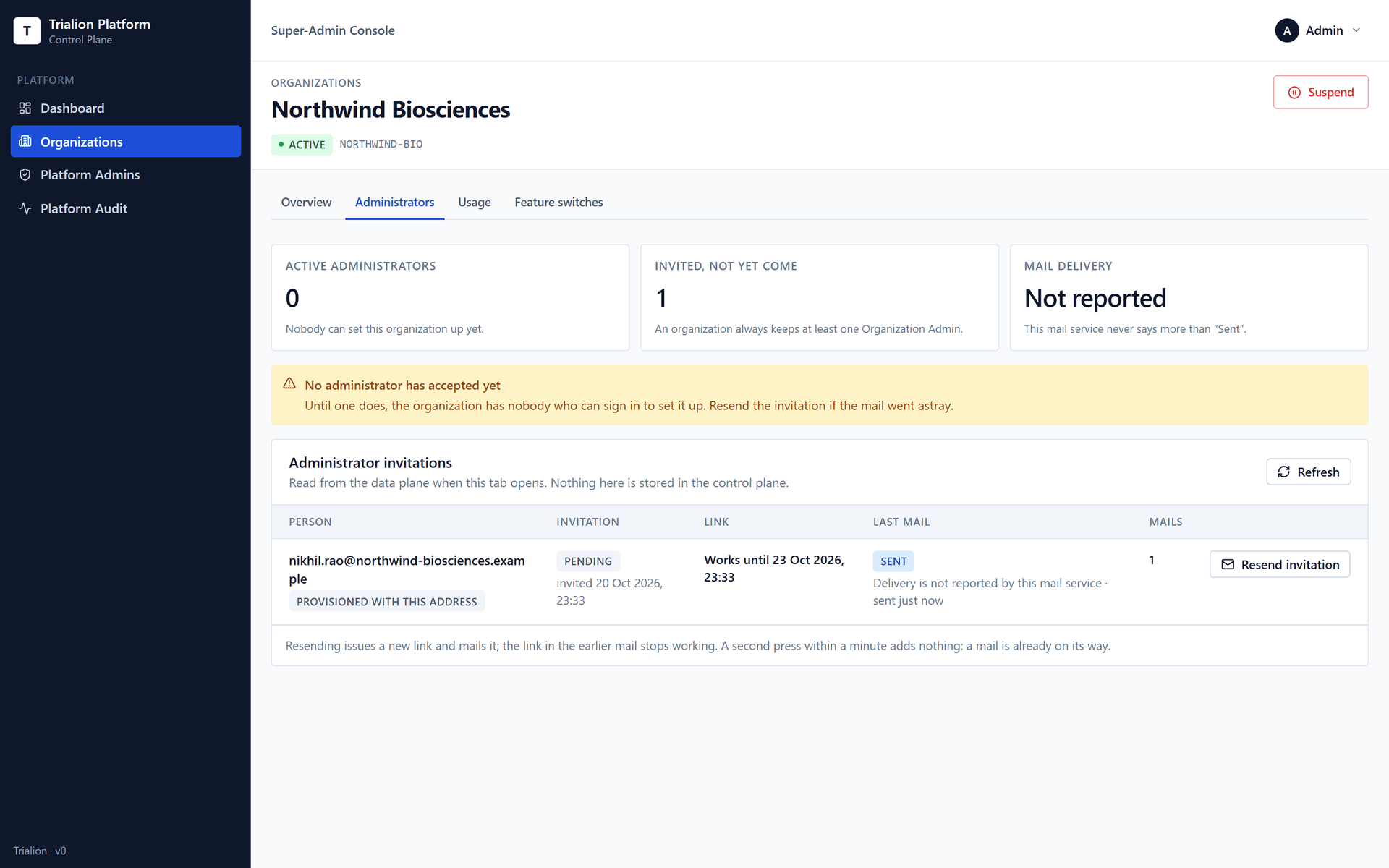Click the Northwind Biosciences heading
The height and width of the screenshot is (868, 1389).
[391, 110]
